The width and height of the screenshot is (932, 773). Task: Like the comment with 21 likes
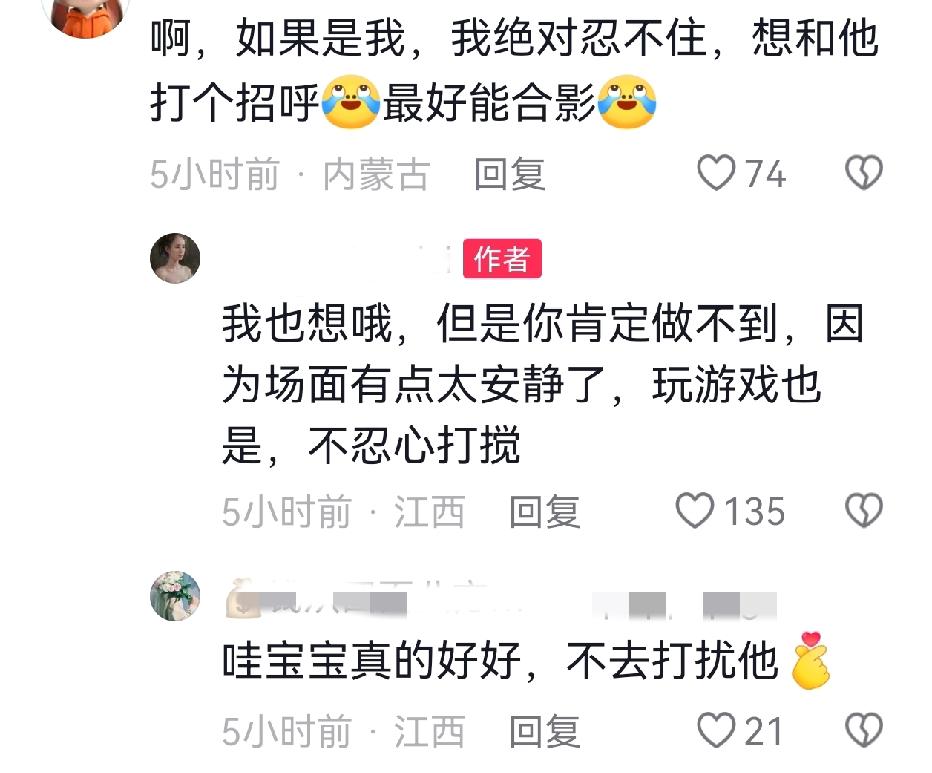716,731
